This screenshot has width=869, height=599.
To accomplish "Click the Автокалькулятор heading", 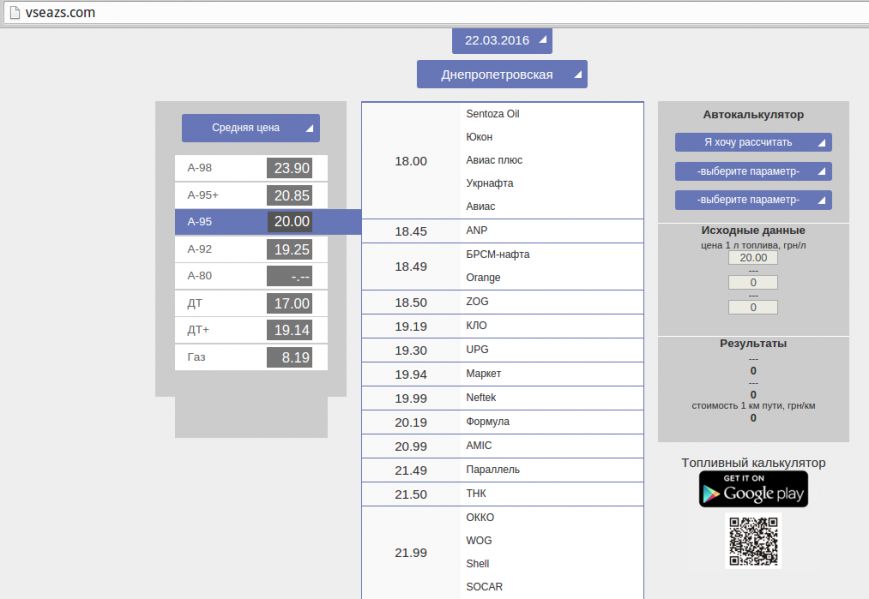I will click(753, 115).
